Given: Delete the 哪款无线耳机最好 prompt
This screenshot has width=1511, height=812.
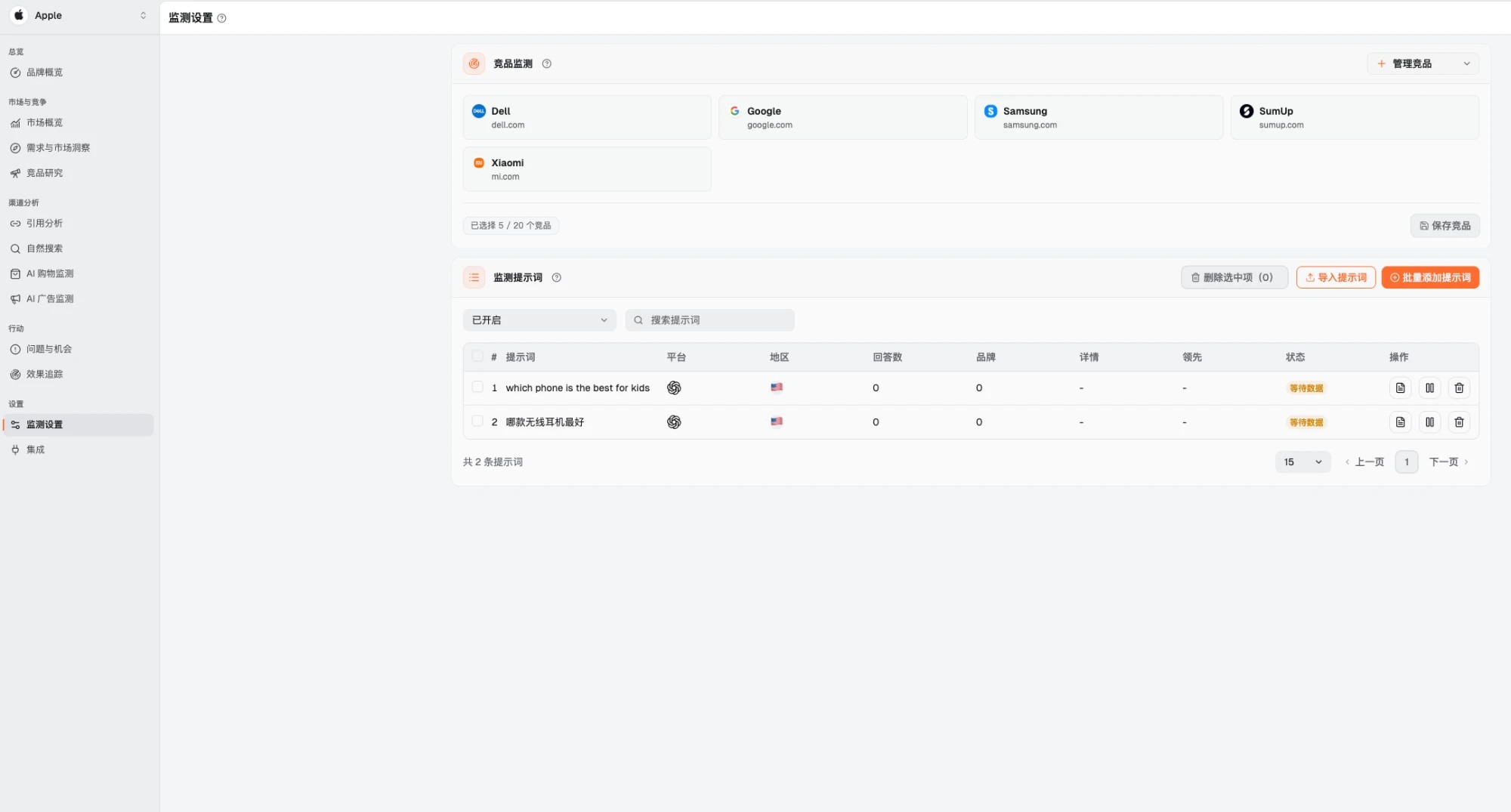Looking at the screenshot, I should coord(1459,422).
